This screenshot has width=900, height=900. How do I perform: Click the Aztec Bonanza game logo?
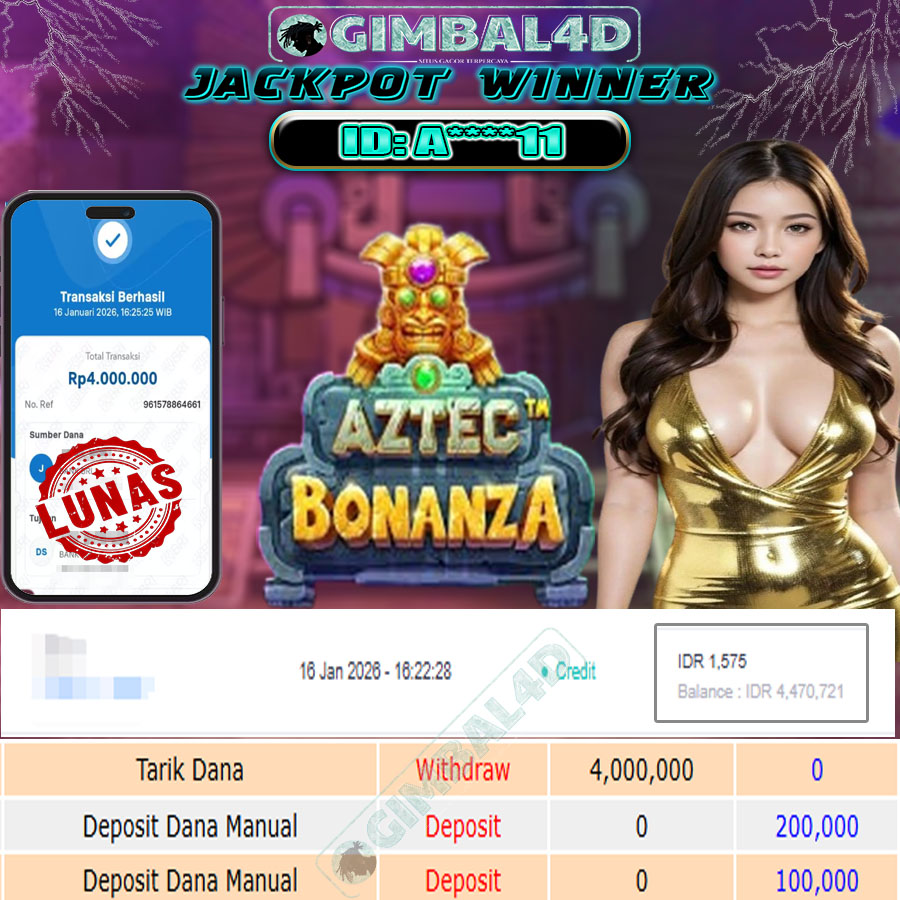426,412
